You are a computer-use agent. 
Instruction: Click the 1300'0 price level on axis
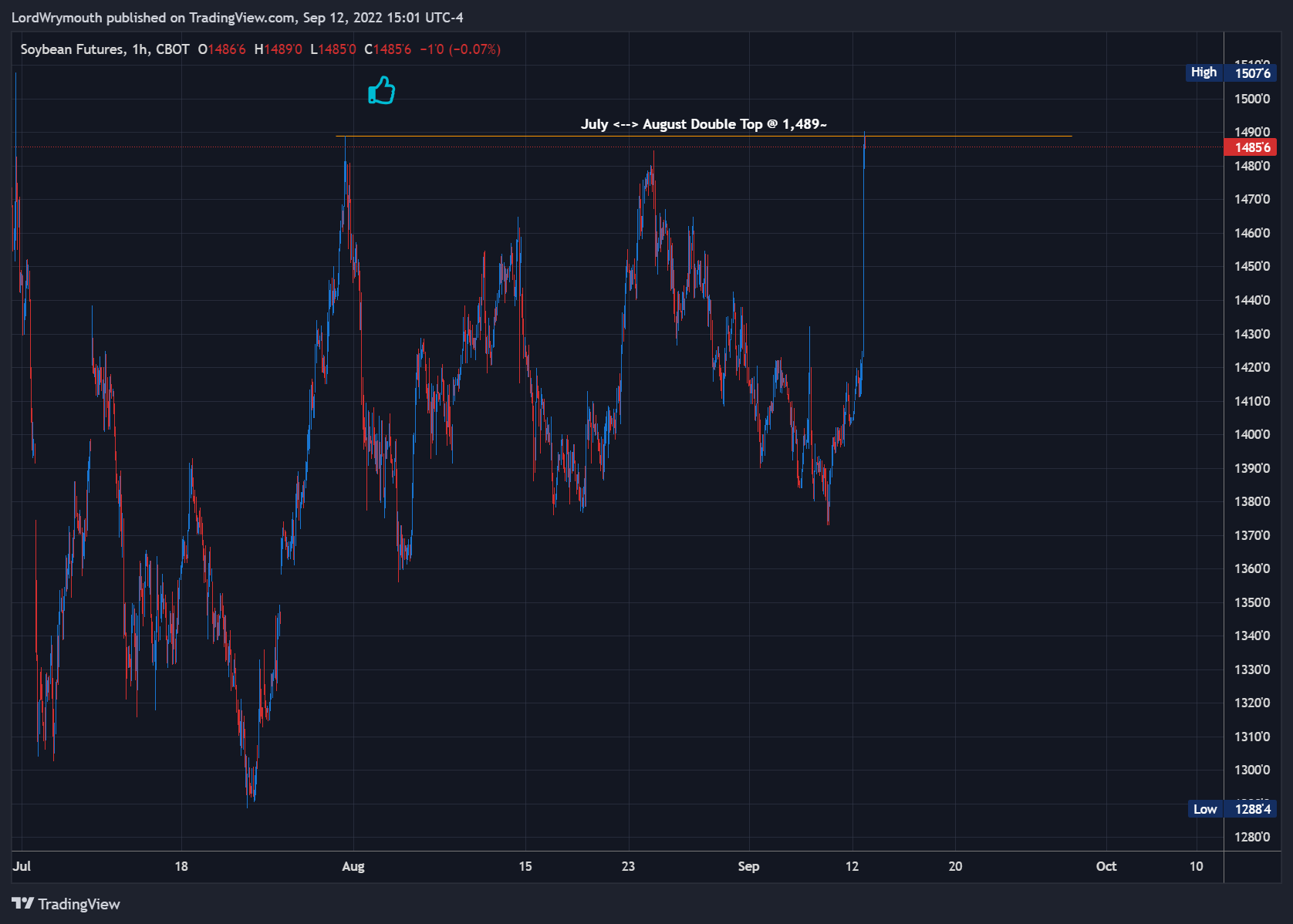pos(1252,770)
